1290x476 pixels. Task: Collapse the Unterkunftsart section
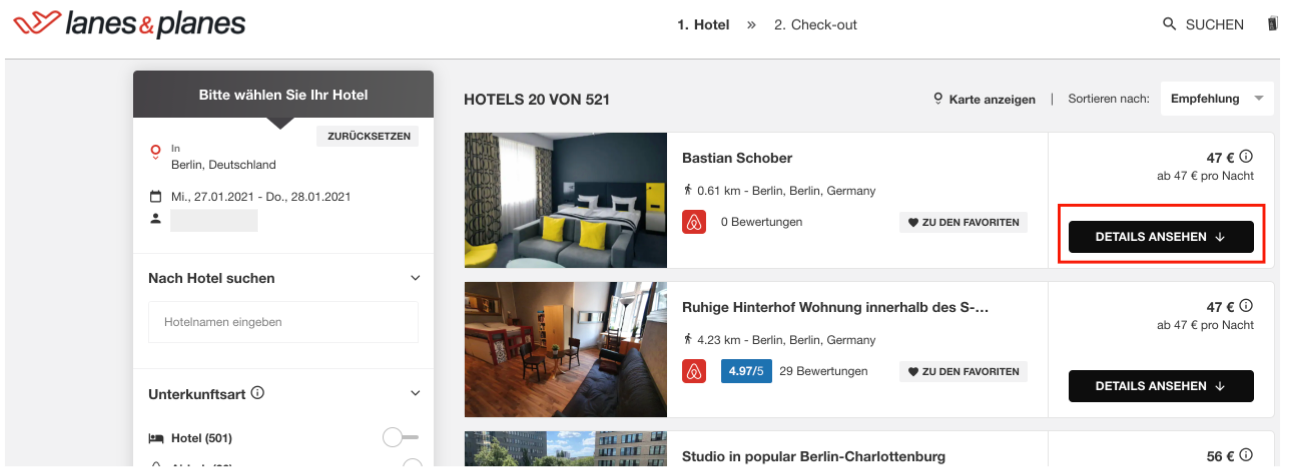(416, 394)
